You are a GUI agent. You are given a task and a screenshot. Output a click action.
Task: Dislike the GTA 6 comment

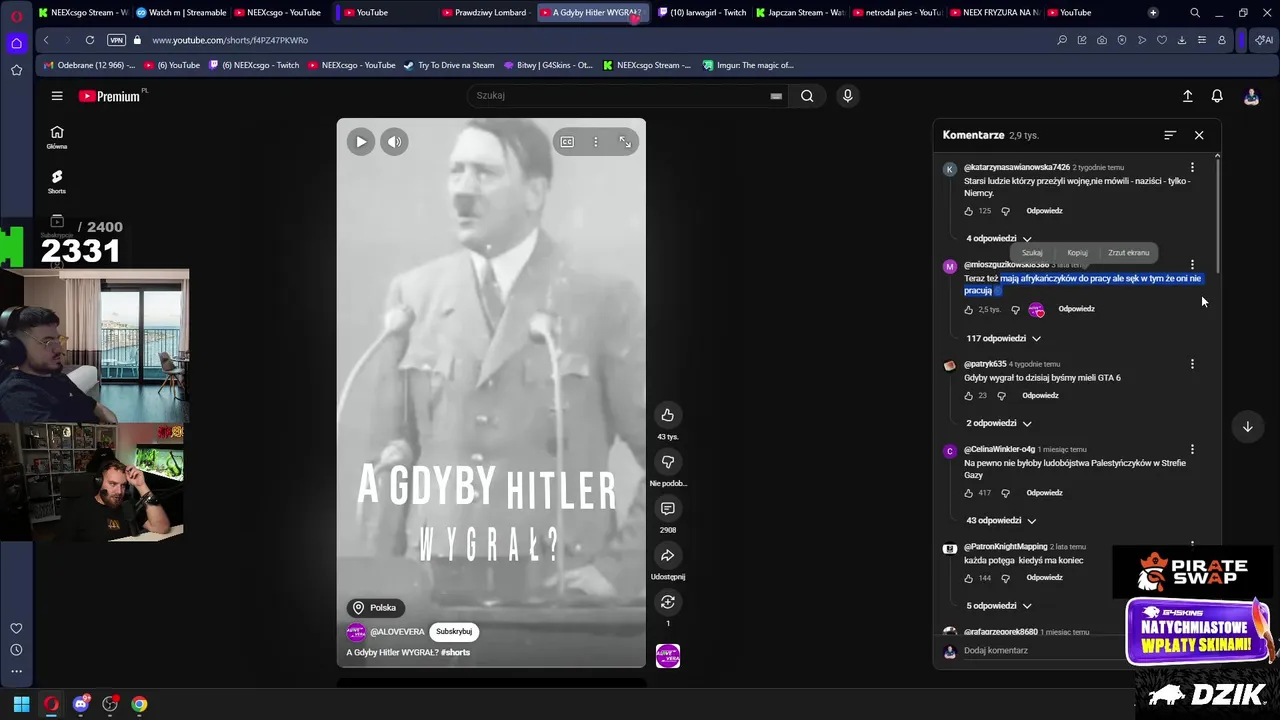[x=1001, y=396]
